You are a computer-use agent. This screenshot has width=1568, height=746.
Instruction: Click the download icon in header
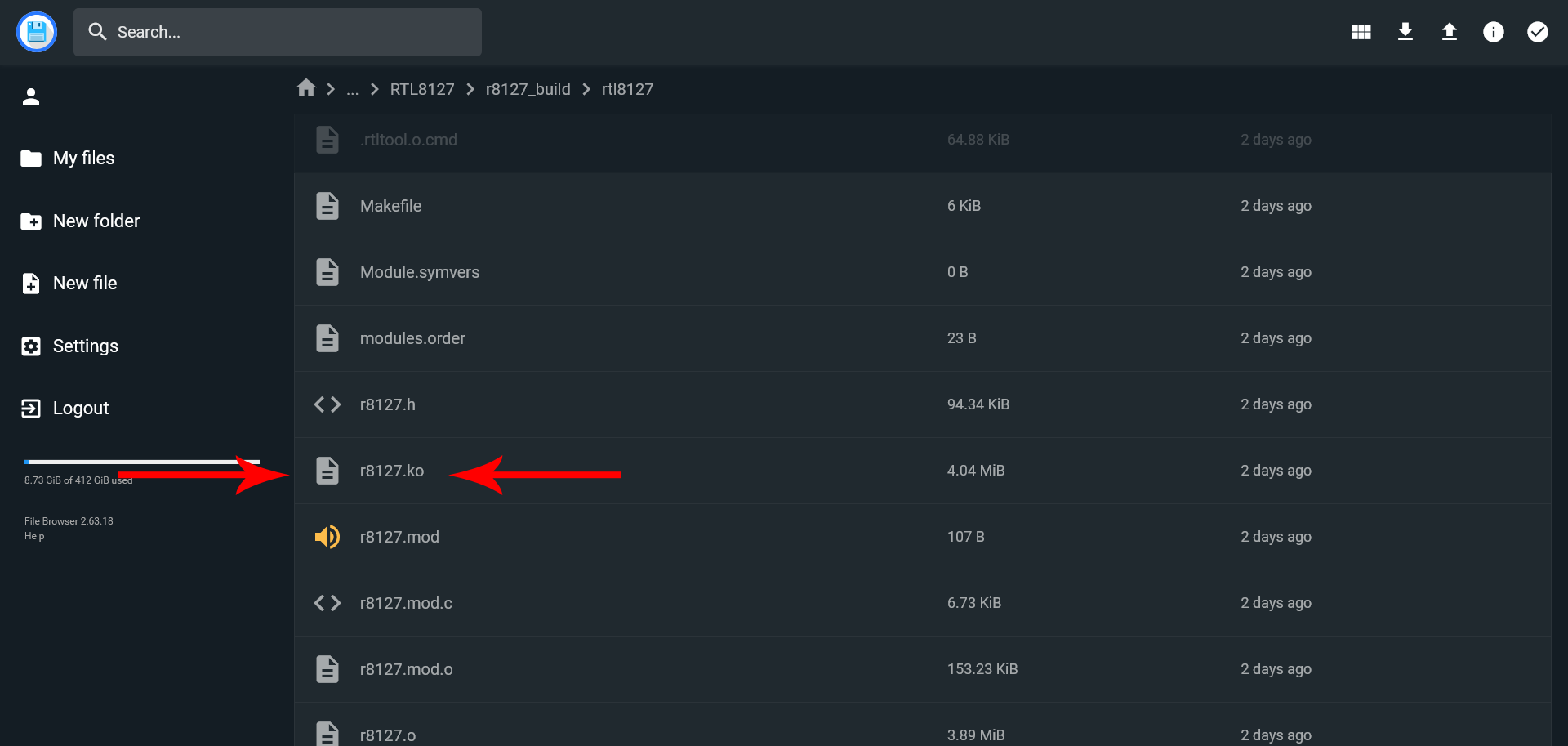(x=1405, y=32)
